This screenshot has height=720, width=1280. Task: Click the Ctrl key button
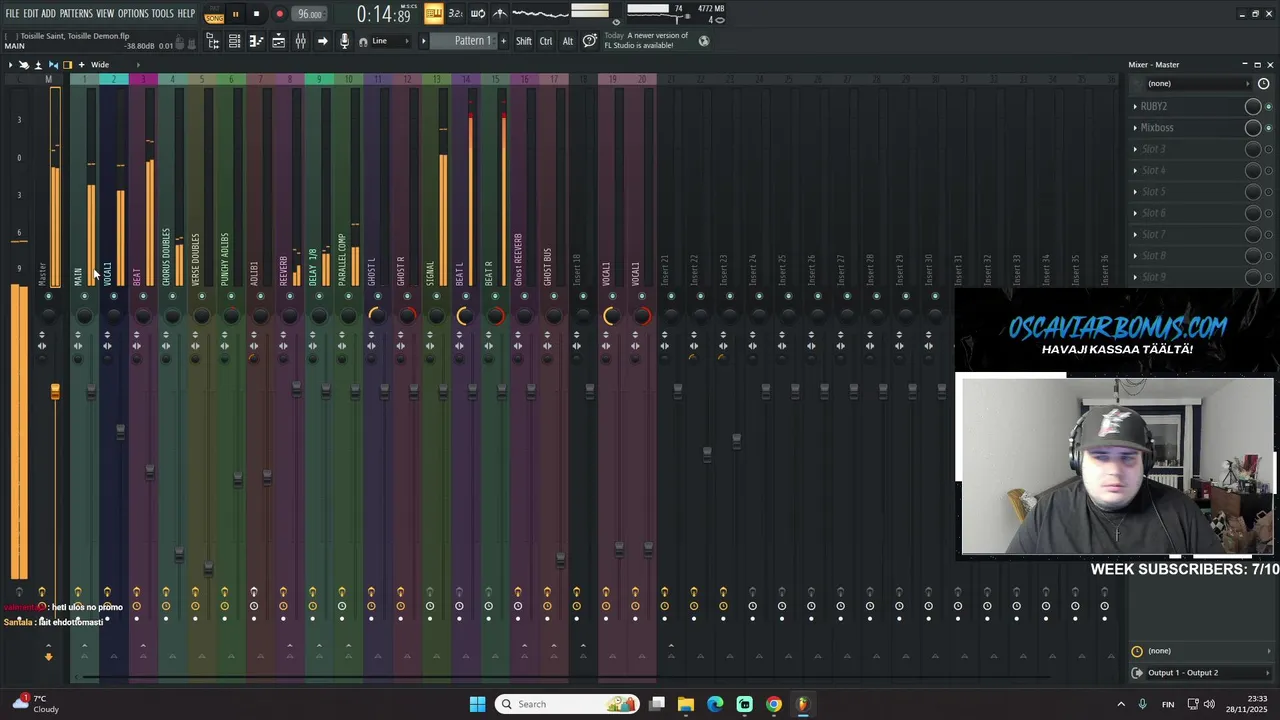pyautogui.click(x=546, y=41)
